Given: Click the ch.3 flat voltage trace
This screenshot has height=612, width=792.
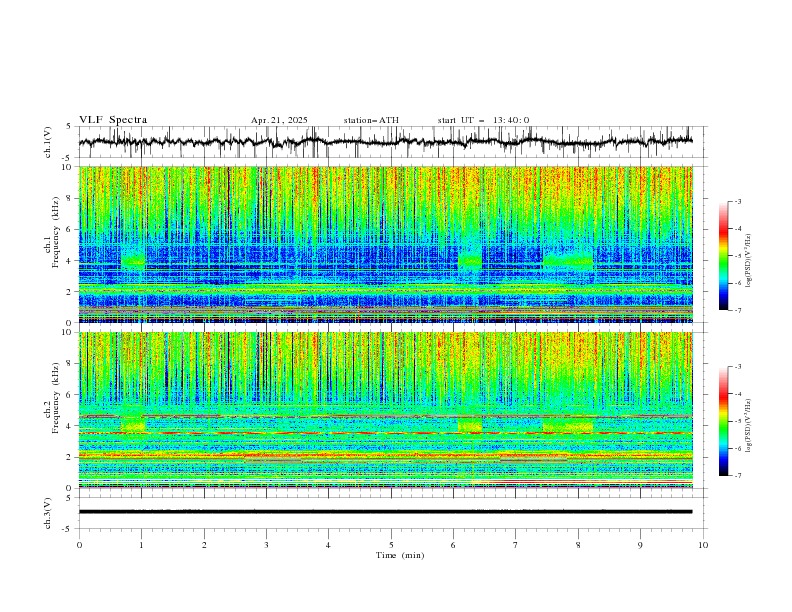Looking at the screenshot, I should [385, 512].
